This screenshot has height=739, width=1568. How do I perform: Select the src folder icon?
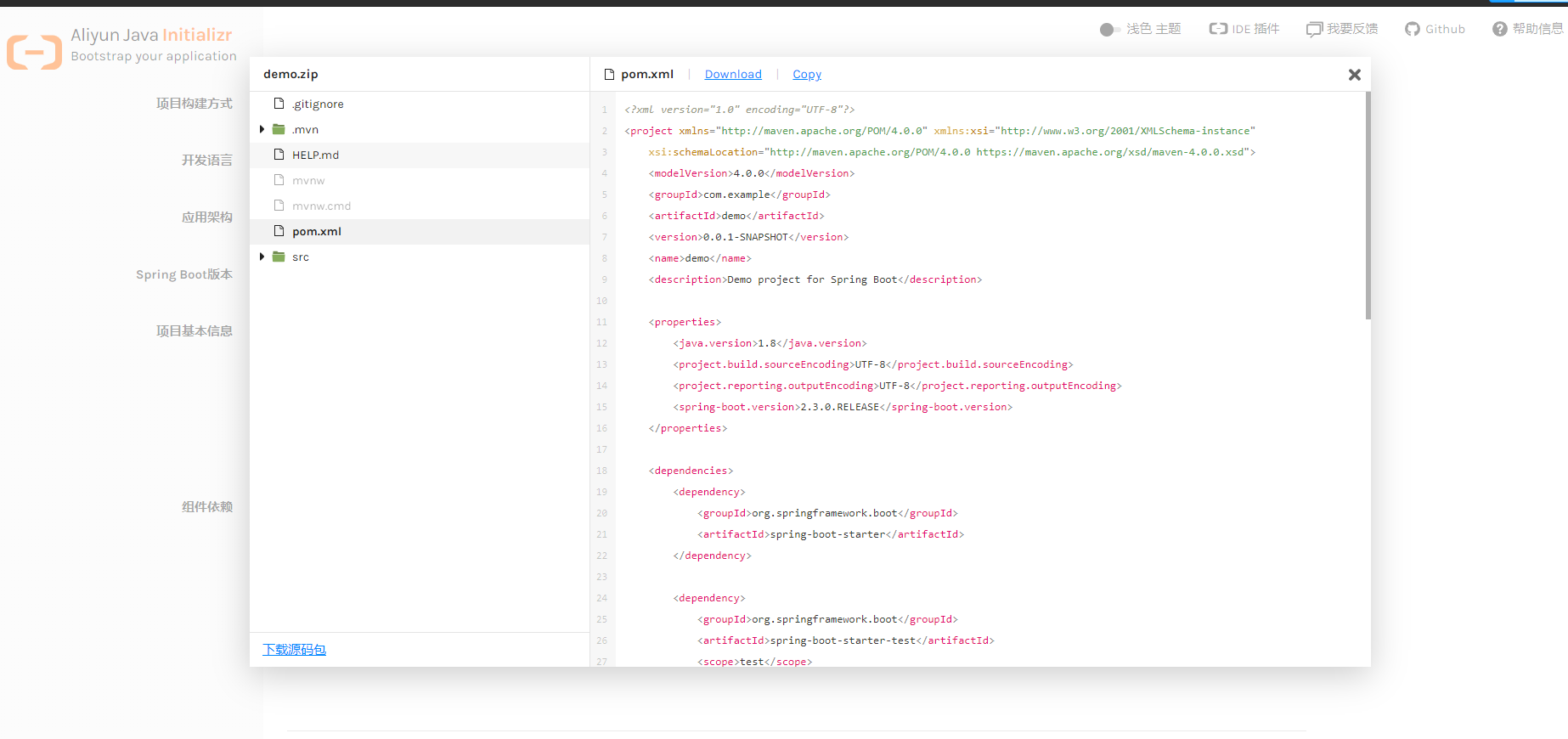pyautogui.click(x=279, y=257)
